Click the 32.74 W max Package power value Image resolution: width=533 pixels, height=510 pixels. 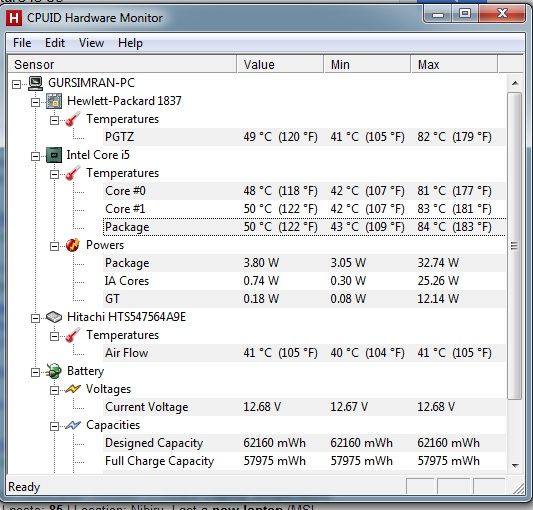438,263
